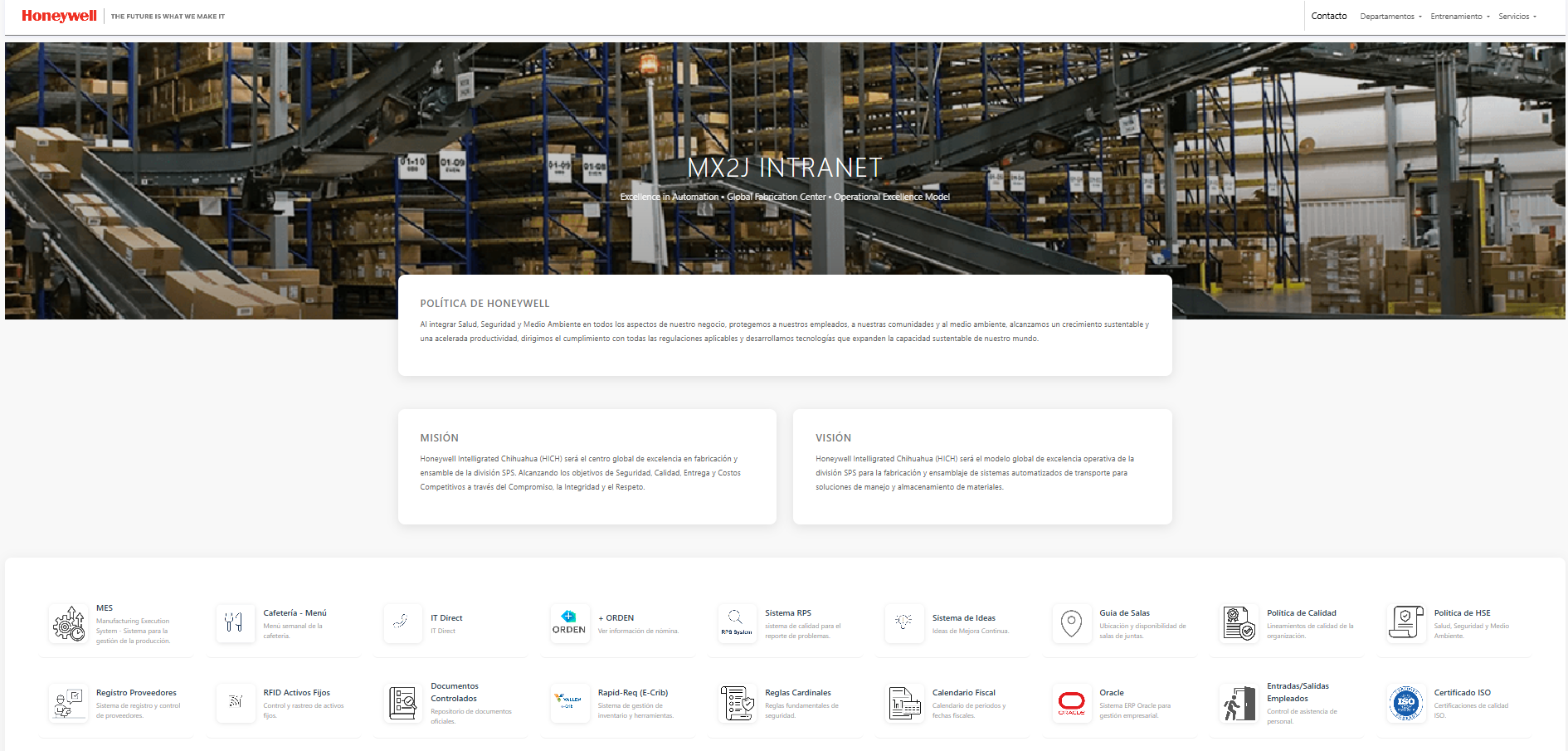Click the Certificado ISO badge icon
Screen dimensions: 1568x751
tap(1405, 703)
